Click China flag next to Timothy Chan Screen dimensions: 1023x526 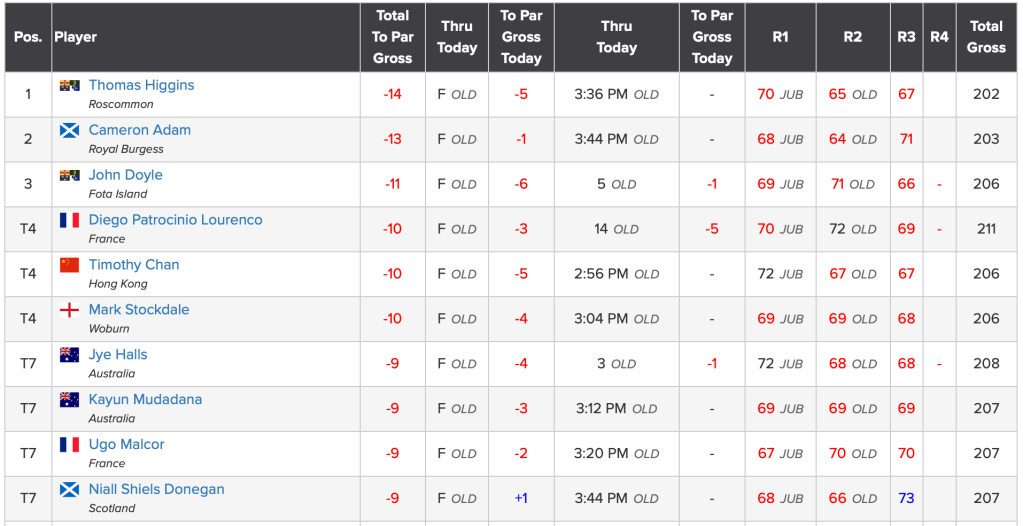[x=69, y=265]
